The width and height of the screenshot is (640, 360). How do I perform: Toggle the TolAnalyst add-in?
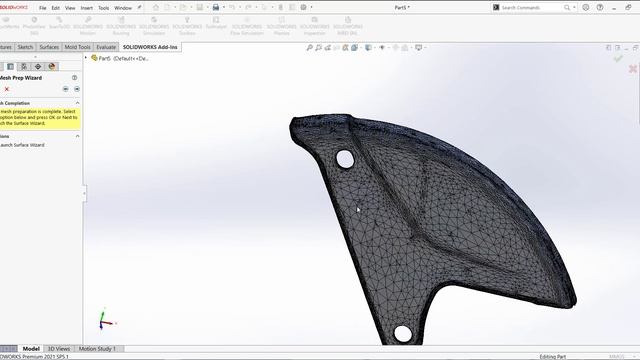tap(216, 23)
